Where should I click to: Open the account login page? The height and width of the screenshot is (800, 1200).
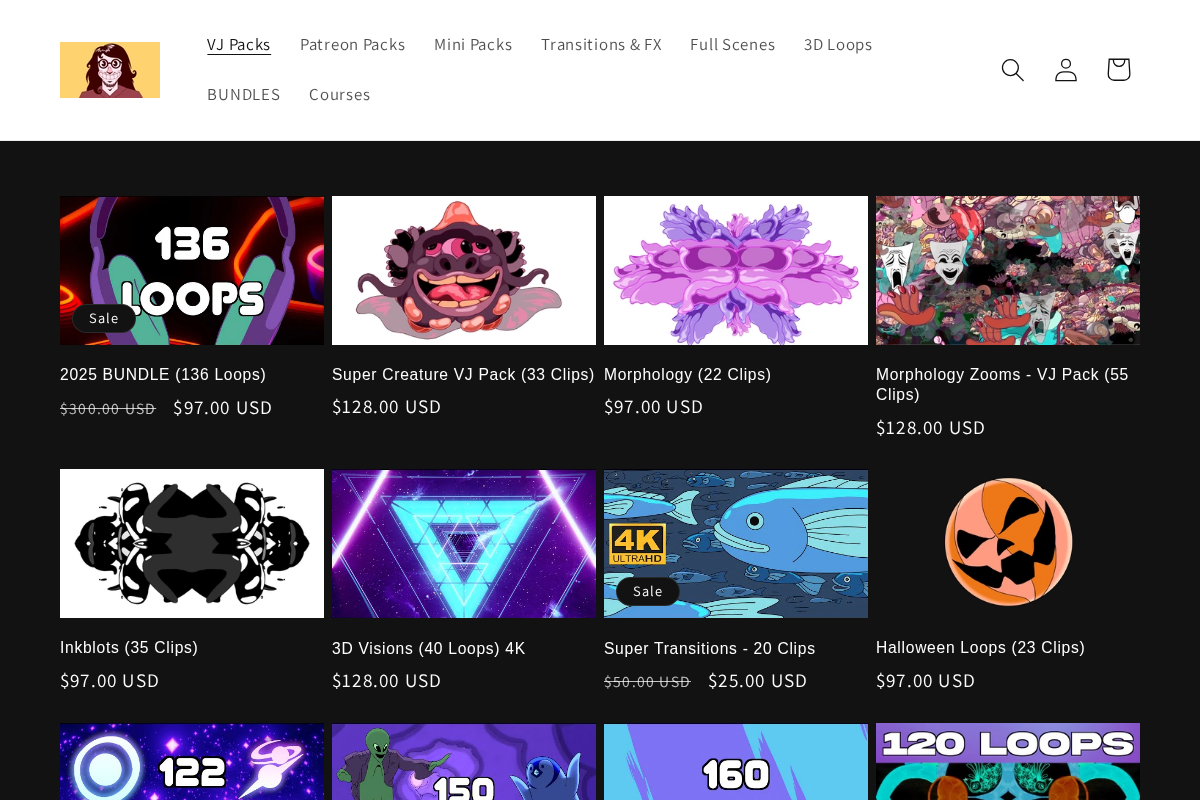(x=1065, y=69)
